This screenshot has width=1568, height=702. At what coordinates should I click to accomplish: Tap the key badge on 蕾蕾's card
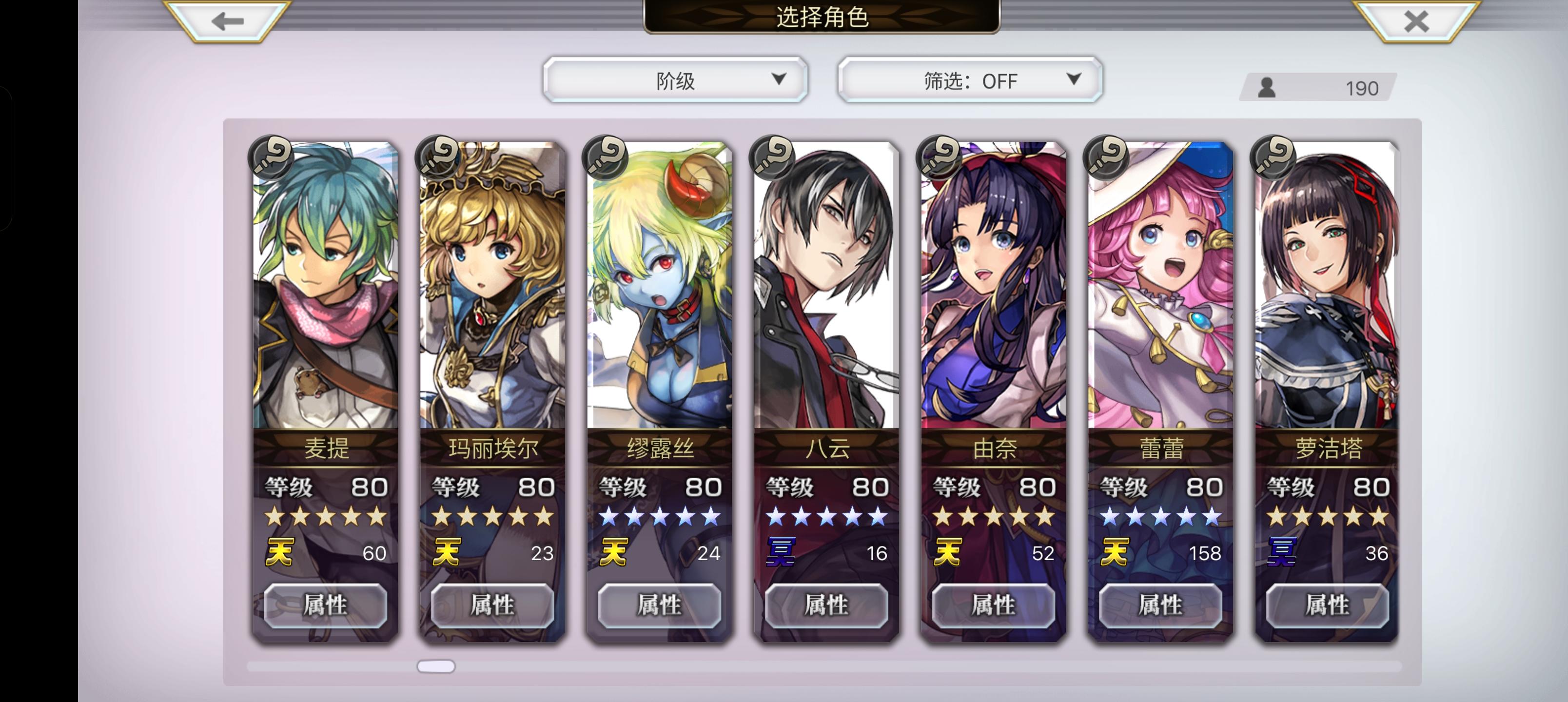click(x=1106, y=157)
